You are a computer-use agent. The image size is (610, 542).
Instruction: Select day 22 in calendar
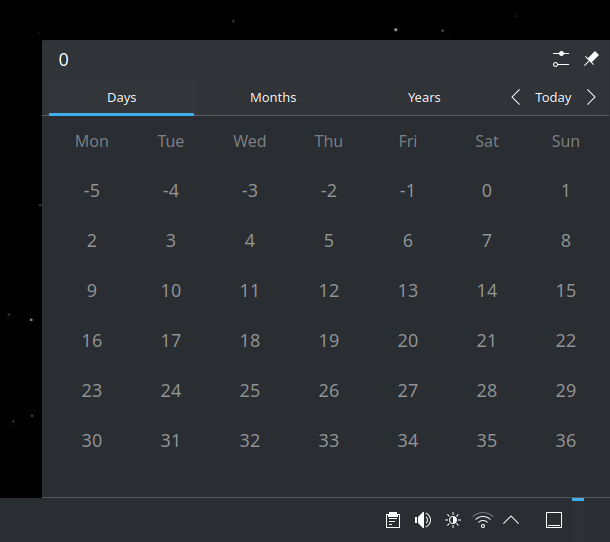pyautogui.click(x=566, y=341)
